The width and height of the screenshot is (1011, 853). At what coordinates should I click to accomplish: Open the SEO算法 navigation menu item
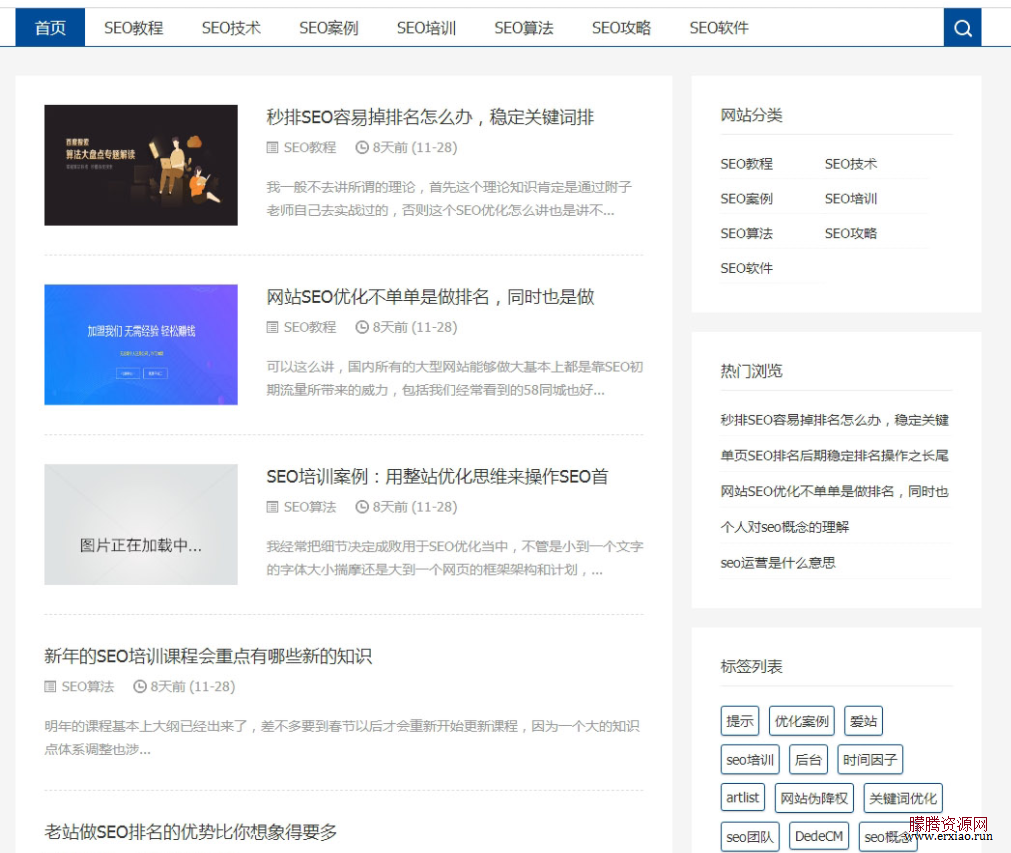click(524, 28)
